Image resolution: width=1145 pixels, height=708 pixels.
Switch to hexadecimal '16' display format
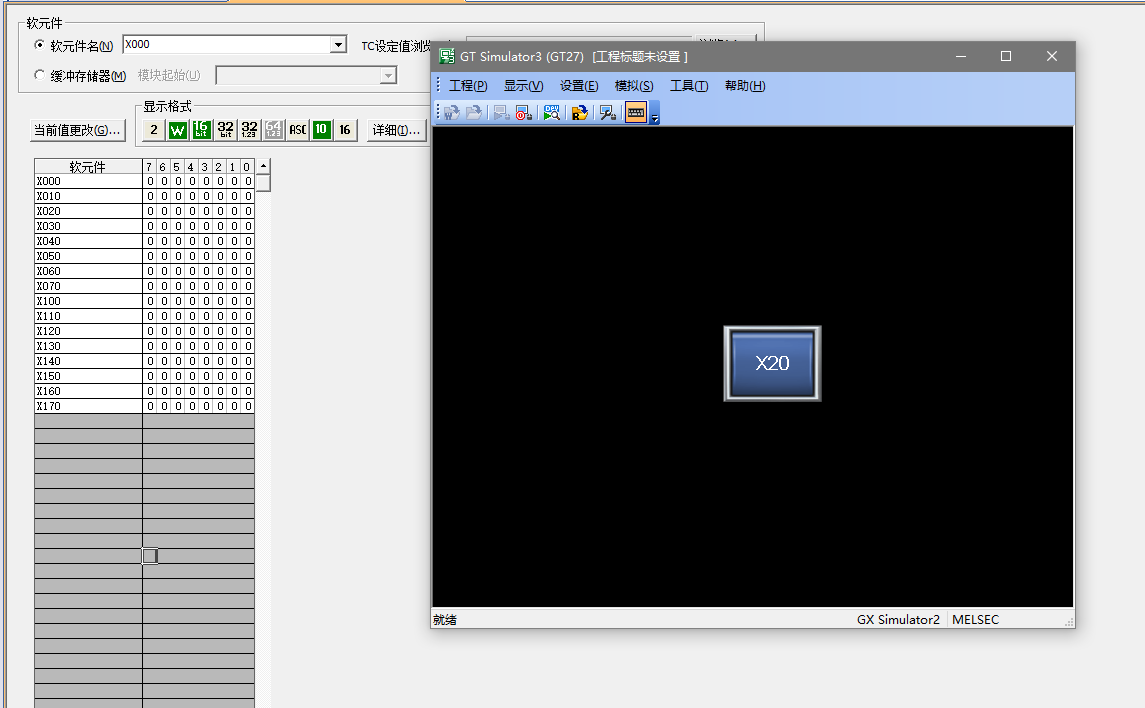345,130
